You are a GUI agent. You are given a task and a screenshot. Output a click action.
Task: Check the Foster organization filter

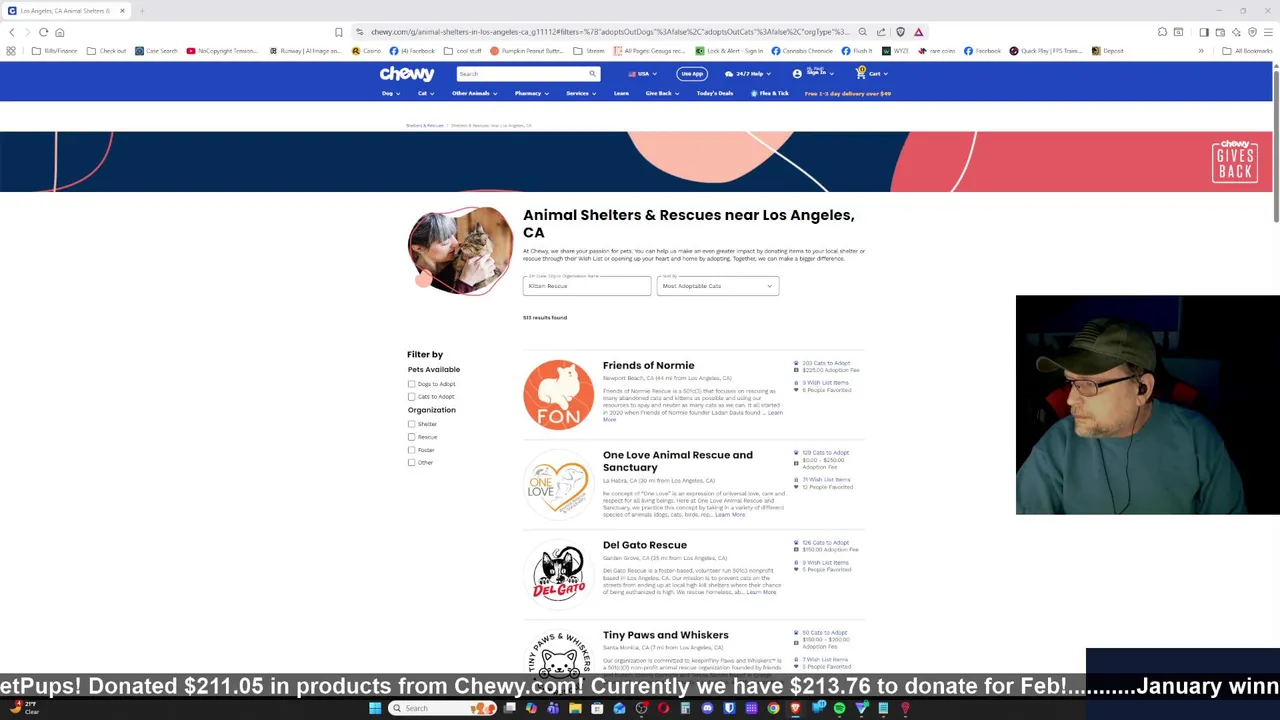point(411,450)
